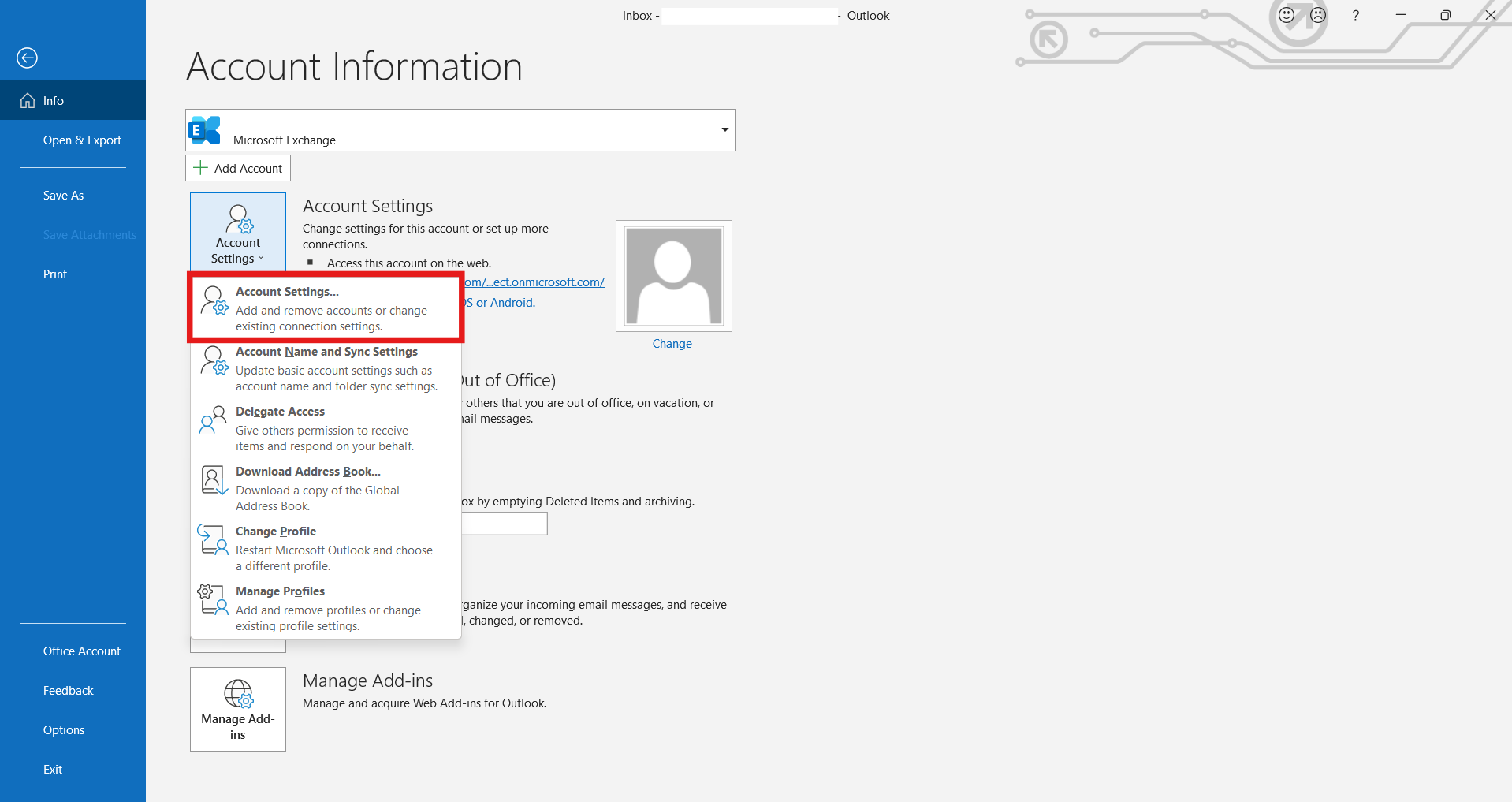Restore down the Outlook window
The height and width of the screenshot is (802, 1512).
(1445, 15)
